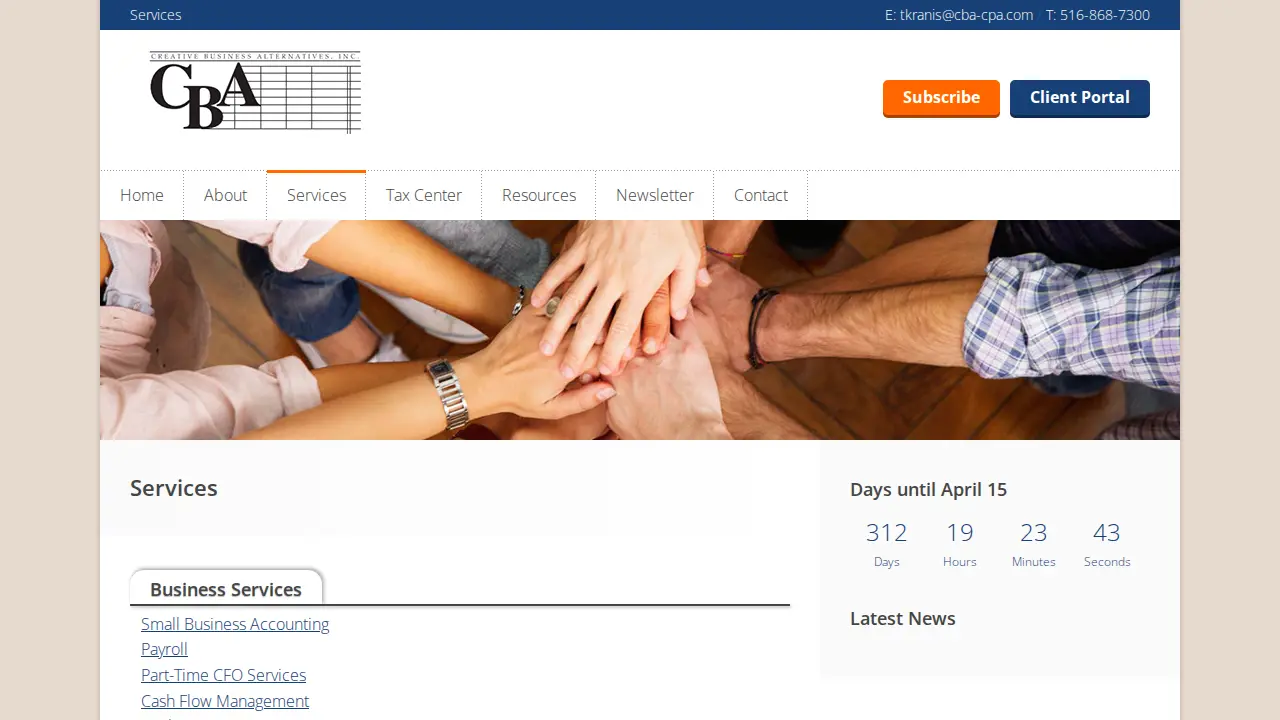This screenshot has height=720, width=1280.
Task: View the Cash Flow Management service
Action: pyautogui.click(x=225, y=701)
